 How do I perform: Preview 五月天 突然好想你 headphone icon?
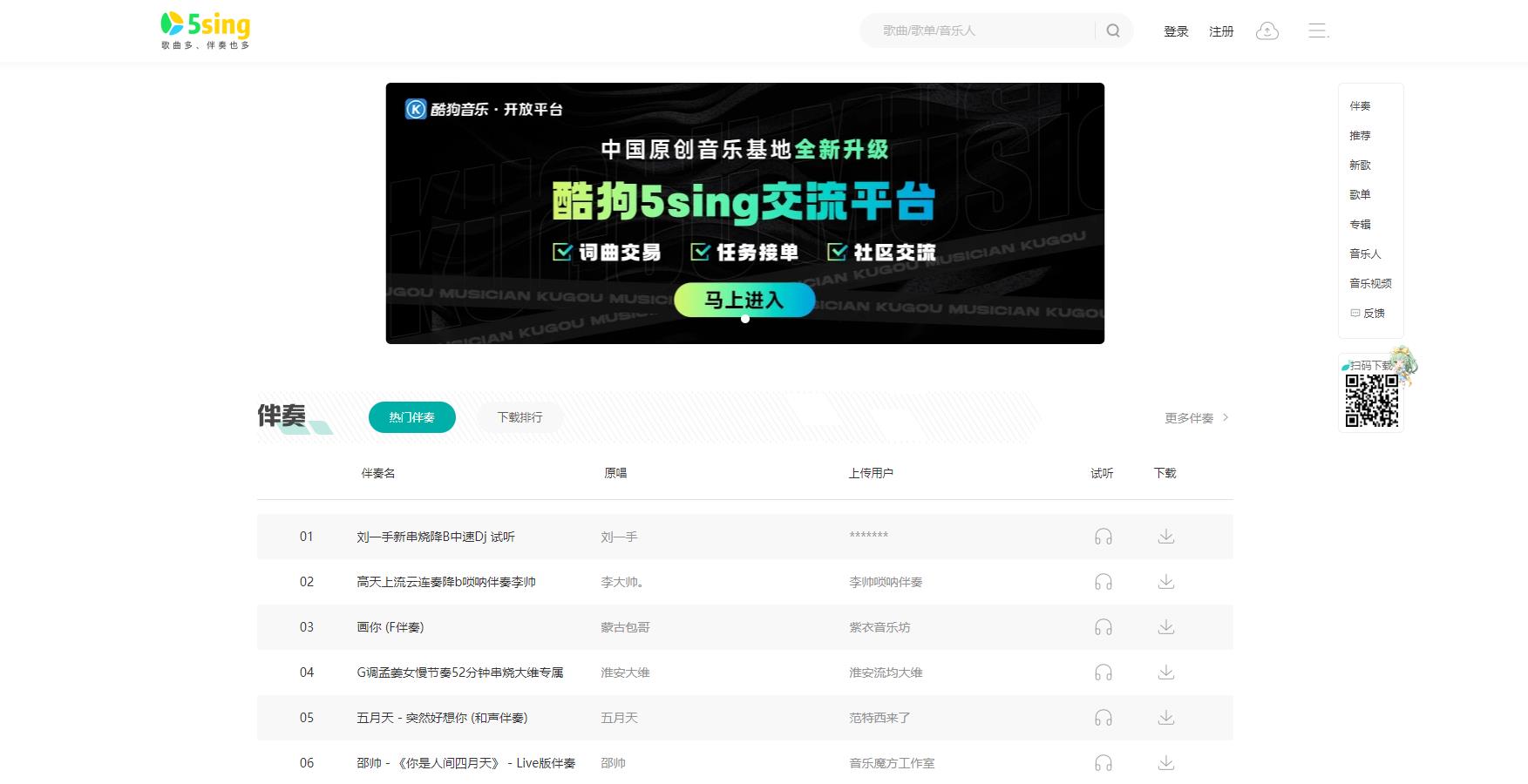(x=1104, y=718)
